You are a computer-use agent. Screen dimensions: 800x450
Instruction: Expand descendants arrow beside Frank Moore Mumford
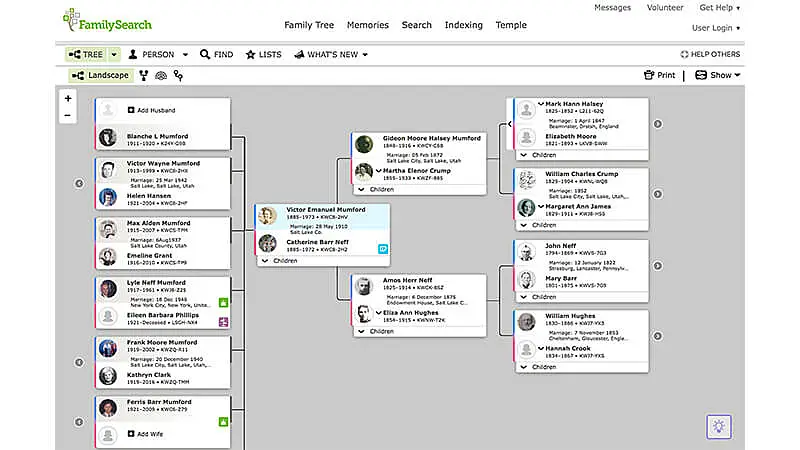point(79,362)
